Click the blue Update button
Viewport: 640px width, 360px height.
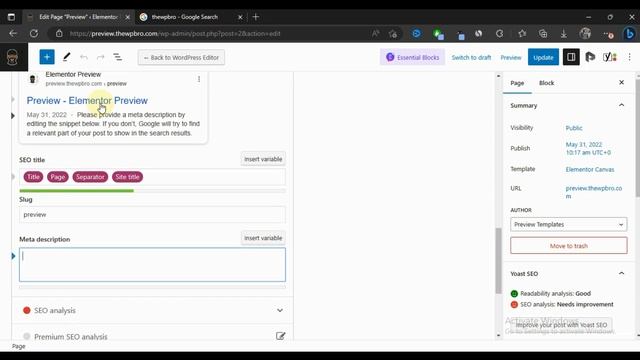(x=543, y=57)
